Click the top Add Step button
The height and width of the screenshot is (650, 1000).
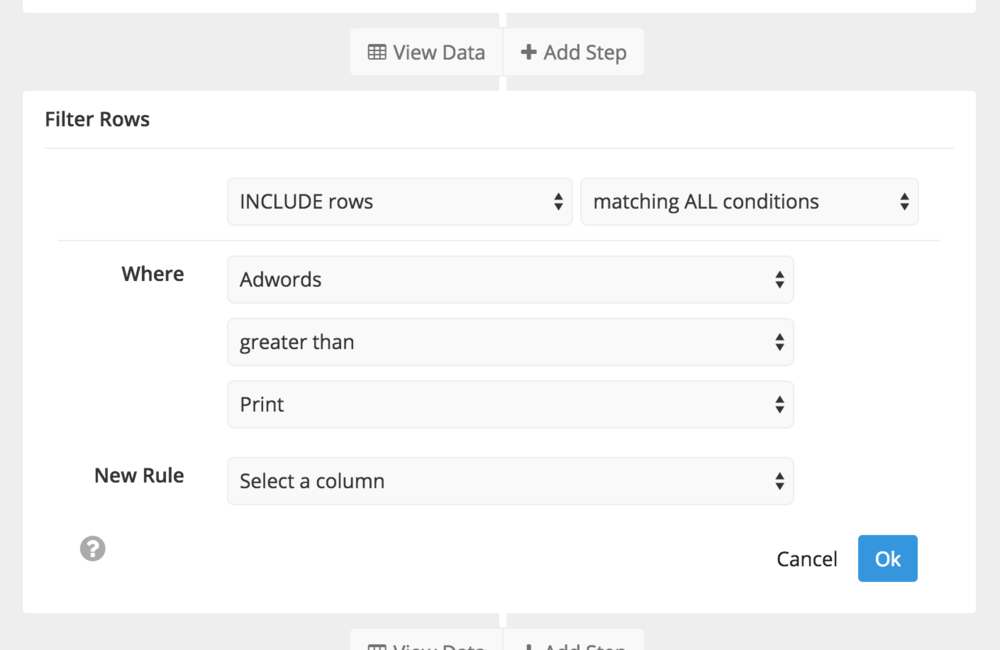tap(573, 52)
